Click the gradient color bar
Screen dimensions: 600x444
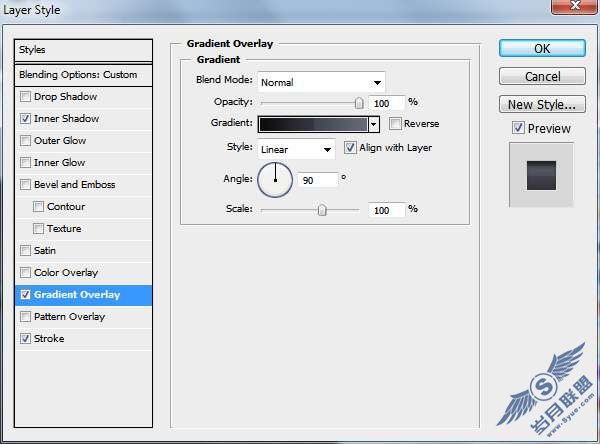point(313,124)
